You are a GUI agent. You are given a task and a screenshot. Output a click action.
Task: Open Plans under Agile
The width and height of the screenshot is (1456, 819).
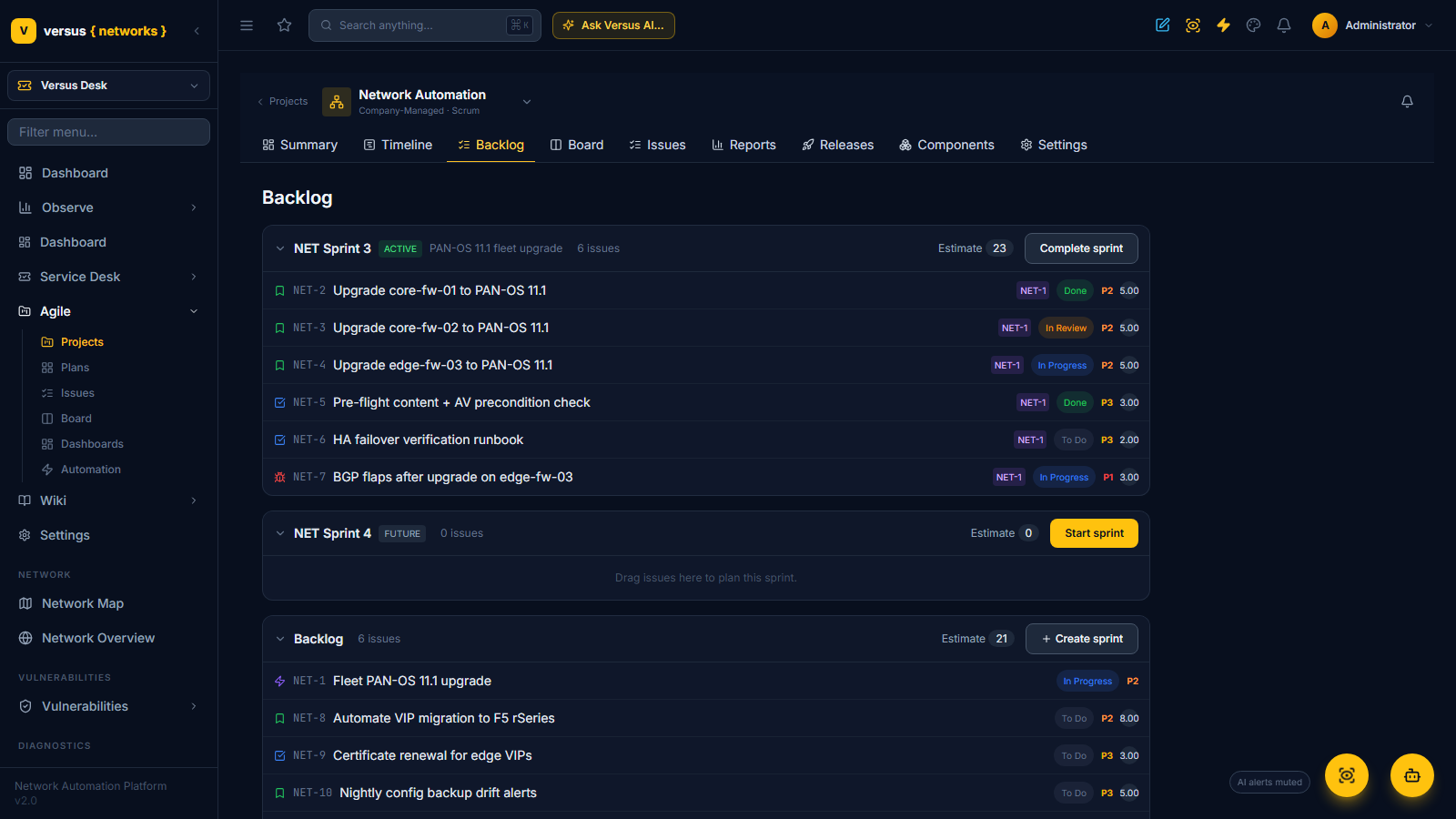pyautogui.click(x=75, y=368)
